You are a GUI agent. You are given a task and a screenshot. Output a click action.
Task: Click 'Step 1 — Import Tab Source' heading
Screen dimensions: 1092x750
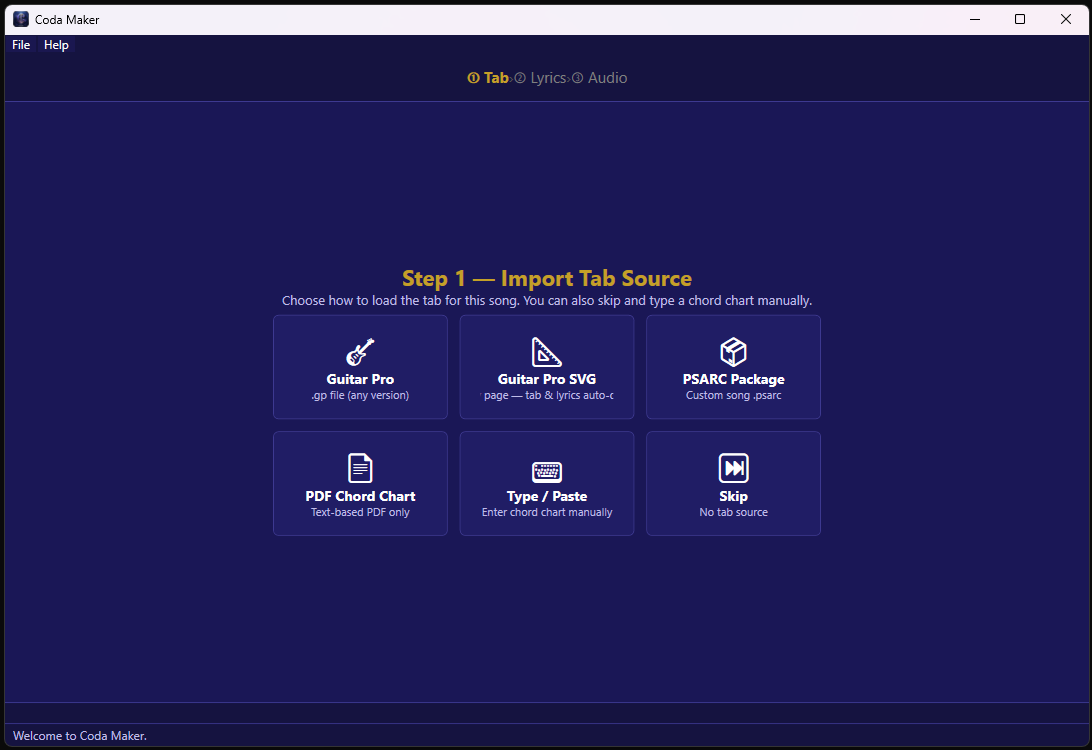pos(547,279)
